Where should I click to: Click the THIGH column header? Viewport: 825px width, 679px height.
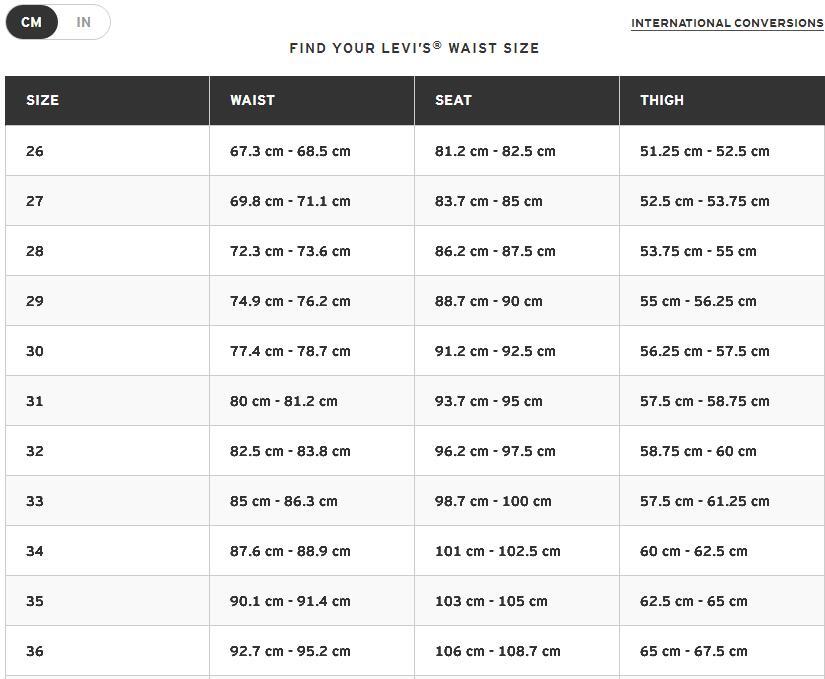(662, 100)
